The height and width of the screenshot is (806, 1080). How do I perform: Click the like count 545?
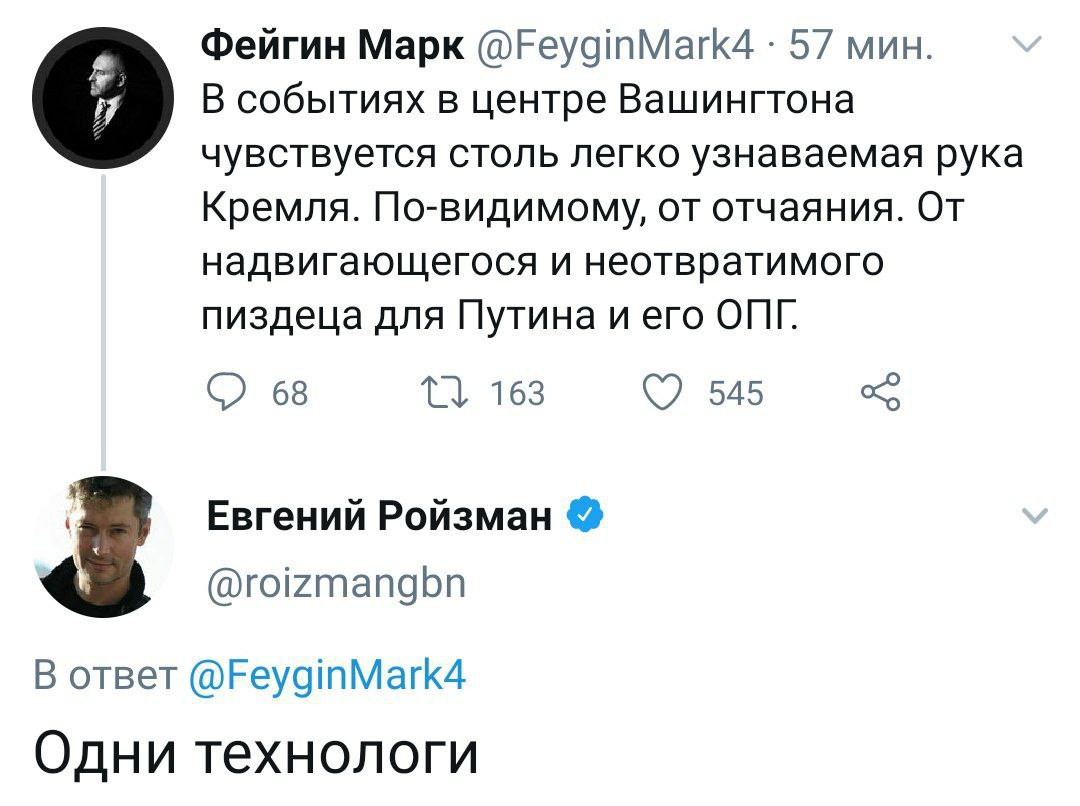(735, 394)
